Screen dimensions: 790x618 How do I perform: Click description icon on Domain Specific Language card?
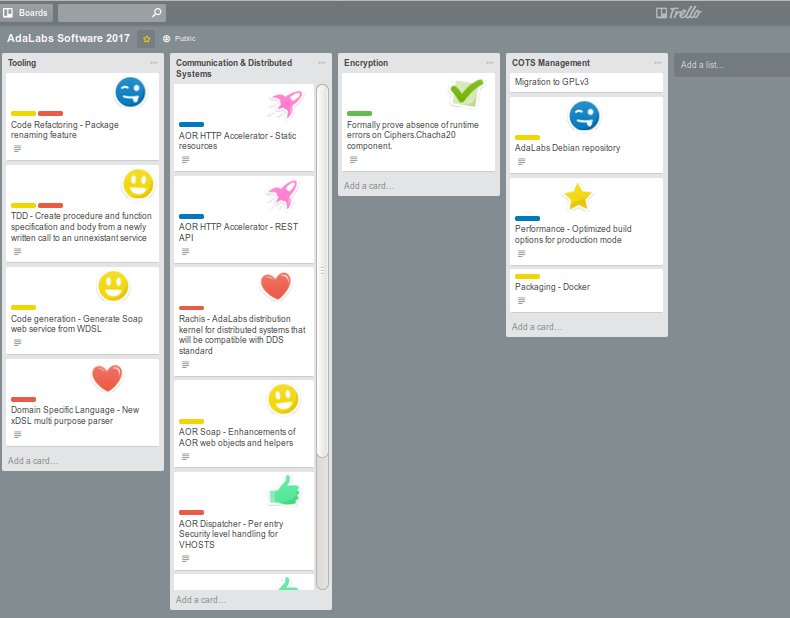[x=18, y=434]
